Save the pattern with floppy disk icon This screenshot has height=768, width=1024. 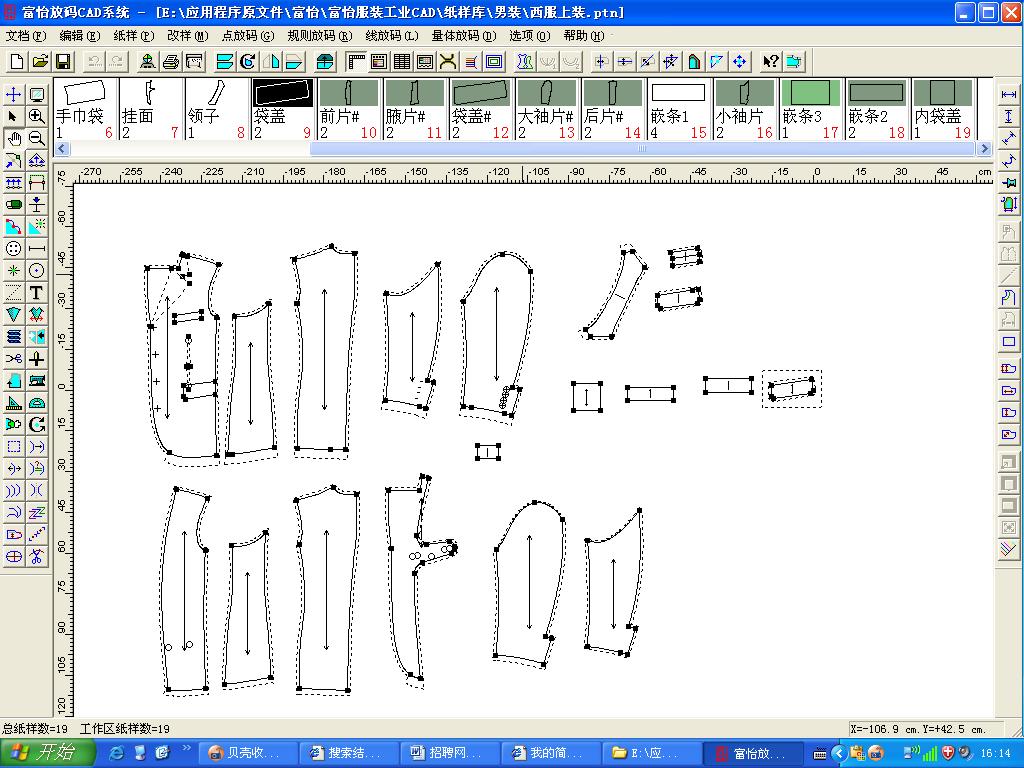point(63,61)
